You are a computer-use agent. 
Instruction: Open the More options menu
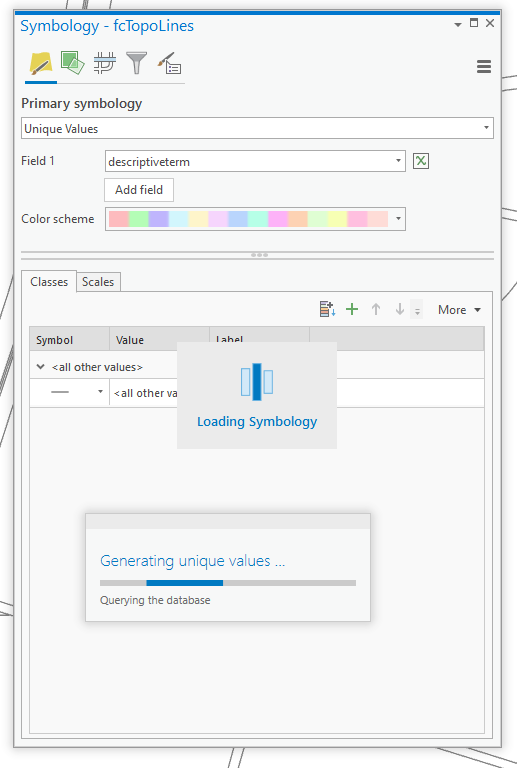(459, 310)
